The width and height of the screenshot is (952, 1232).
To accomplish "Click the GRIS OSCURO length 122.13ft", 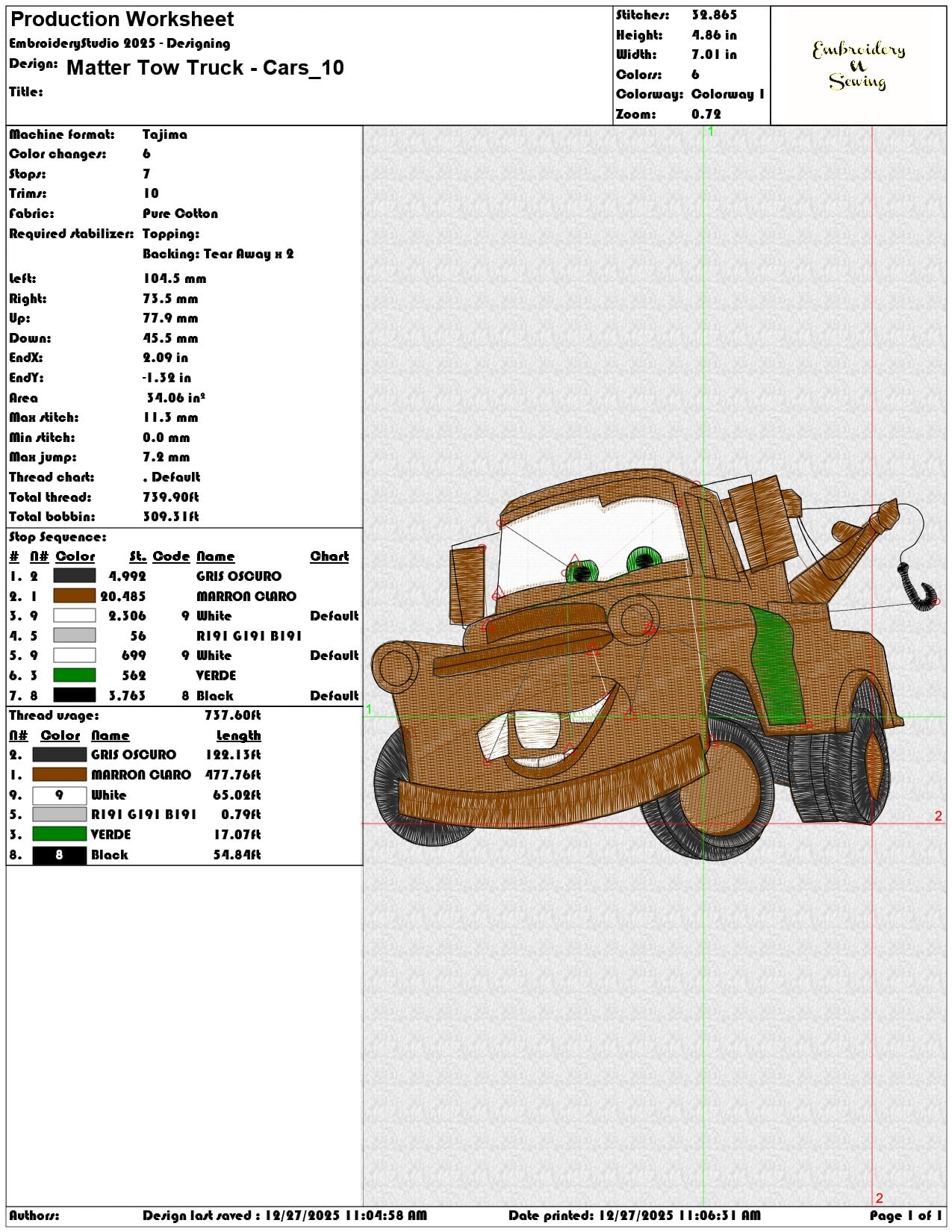I will [x=233, y=755].
